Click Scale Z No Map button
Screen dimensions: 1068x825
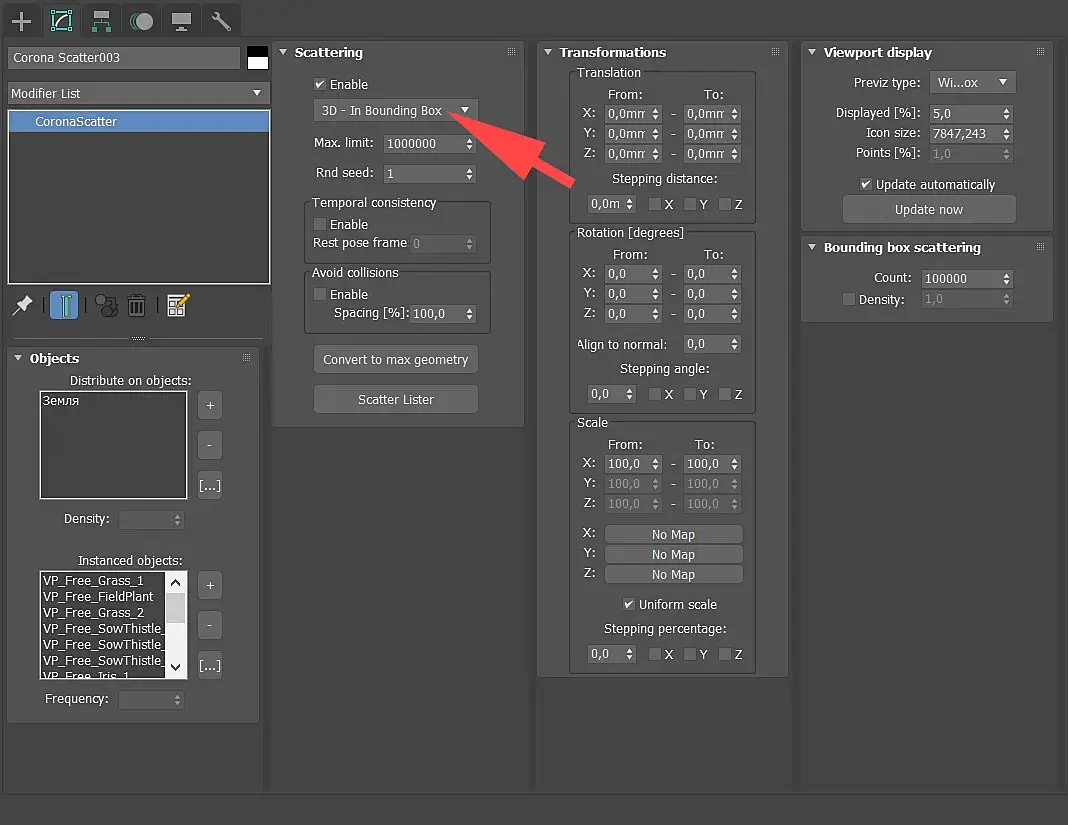click(674, 574)
